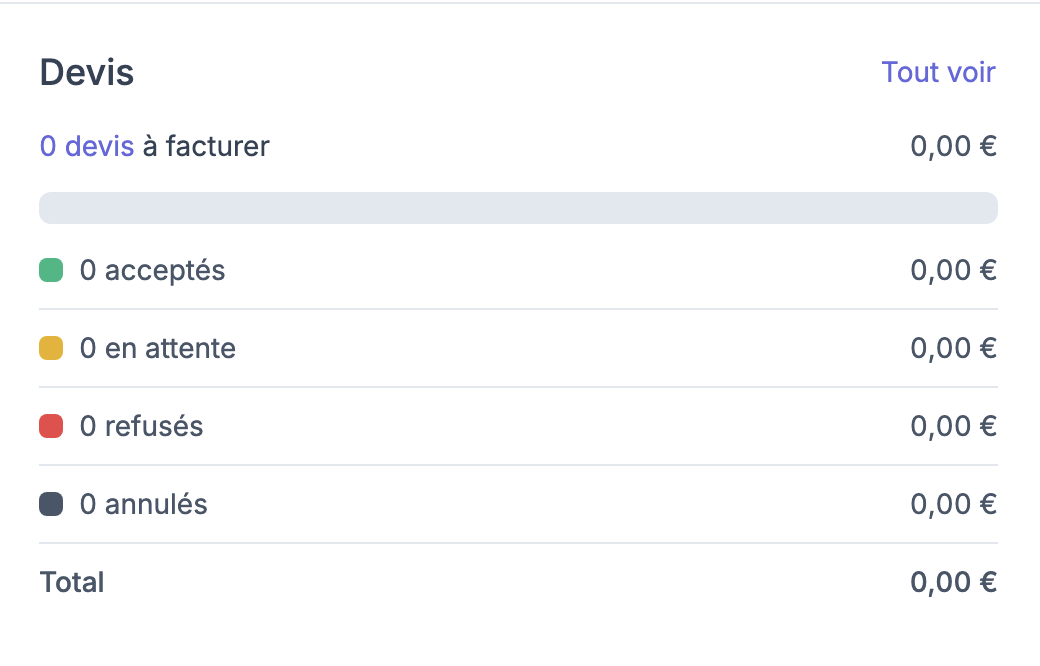This screenshot has width=1040, height=666.
Task: Click the "à facturer" text
Action: (206, 147)
